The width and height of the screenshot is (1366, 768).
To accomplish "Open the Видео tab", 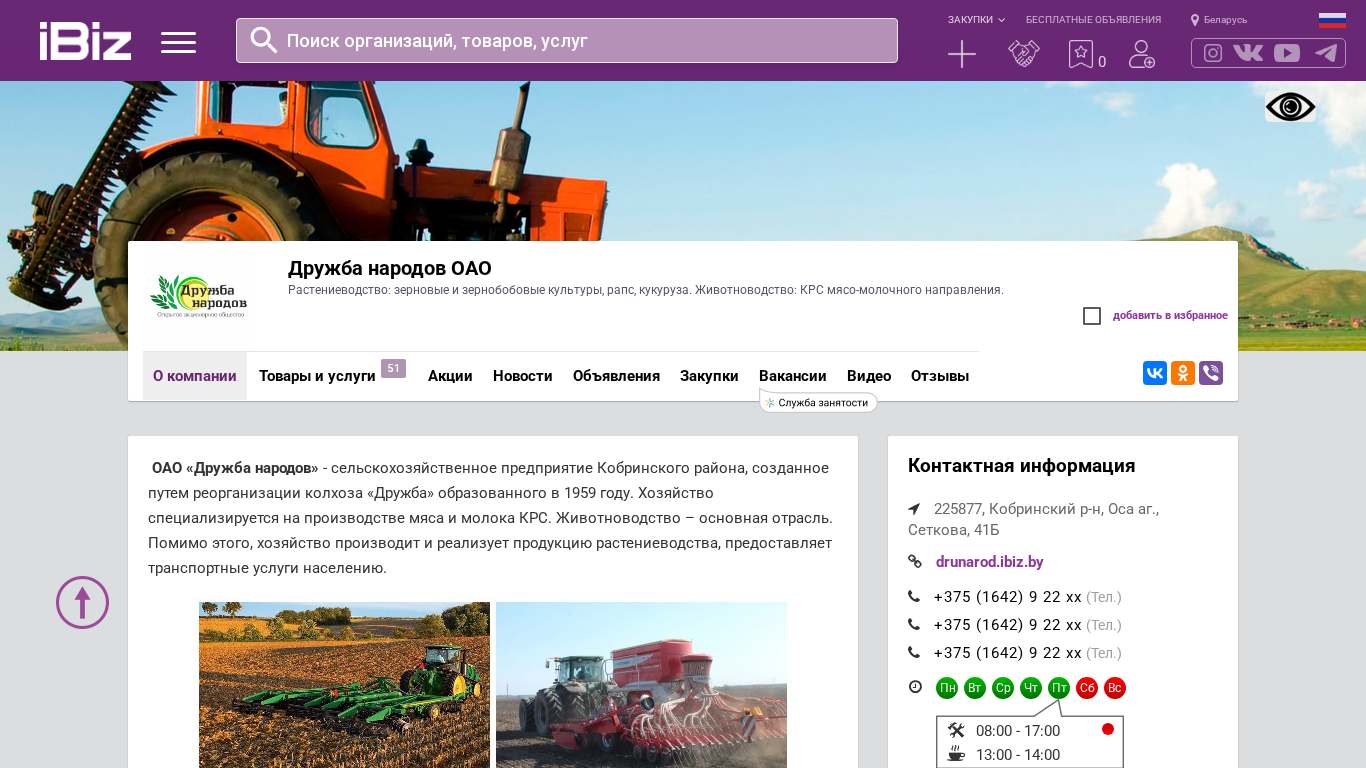I will click(x=869, y=376).
